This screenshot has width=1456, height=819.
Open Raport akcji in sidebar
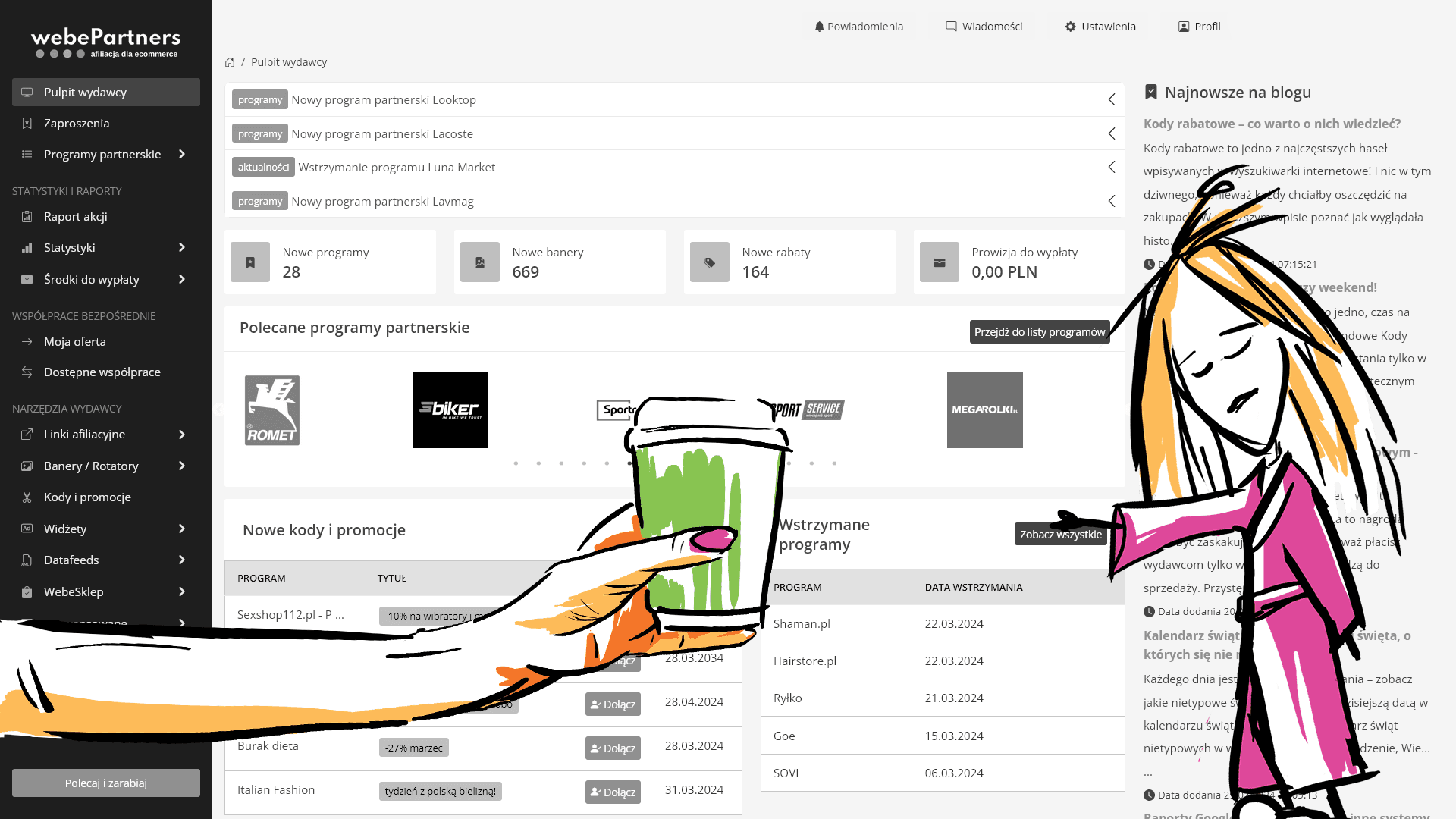[75, 217]
